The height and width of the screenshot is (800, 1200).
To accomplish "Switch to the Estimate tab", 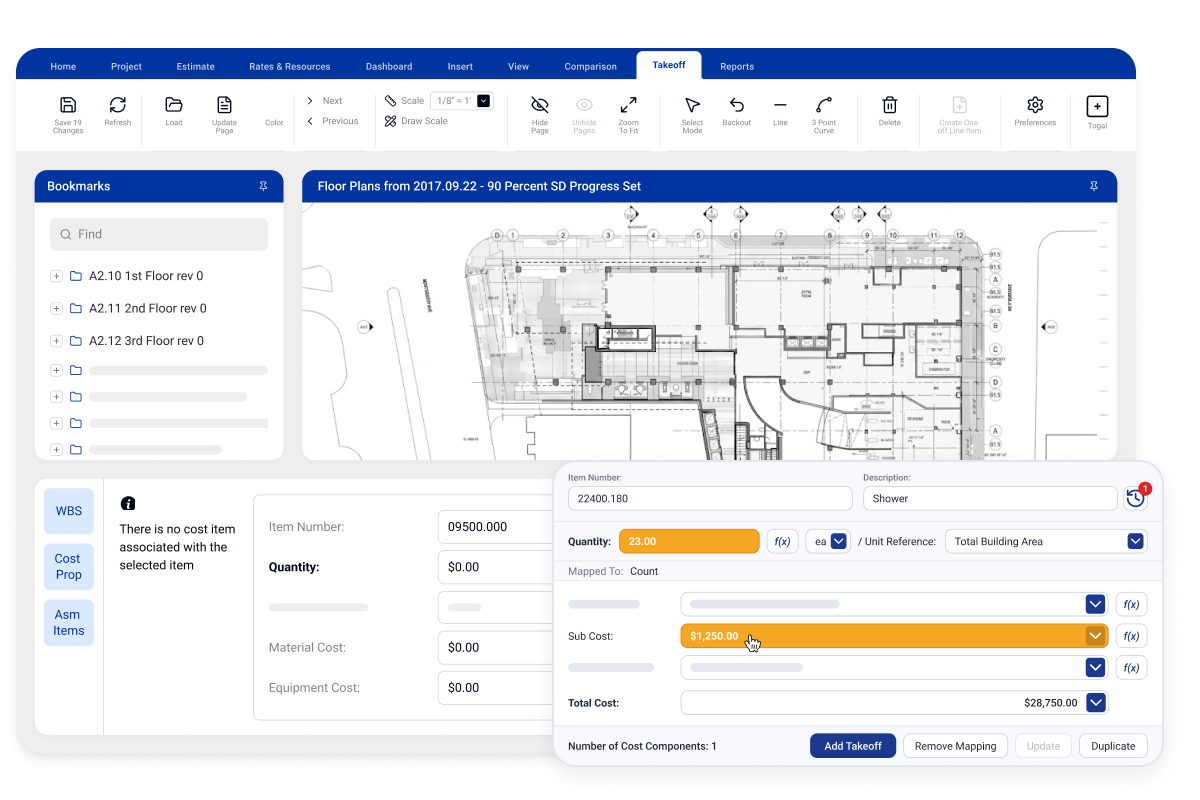I will (x=196, y=67).
